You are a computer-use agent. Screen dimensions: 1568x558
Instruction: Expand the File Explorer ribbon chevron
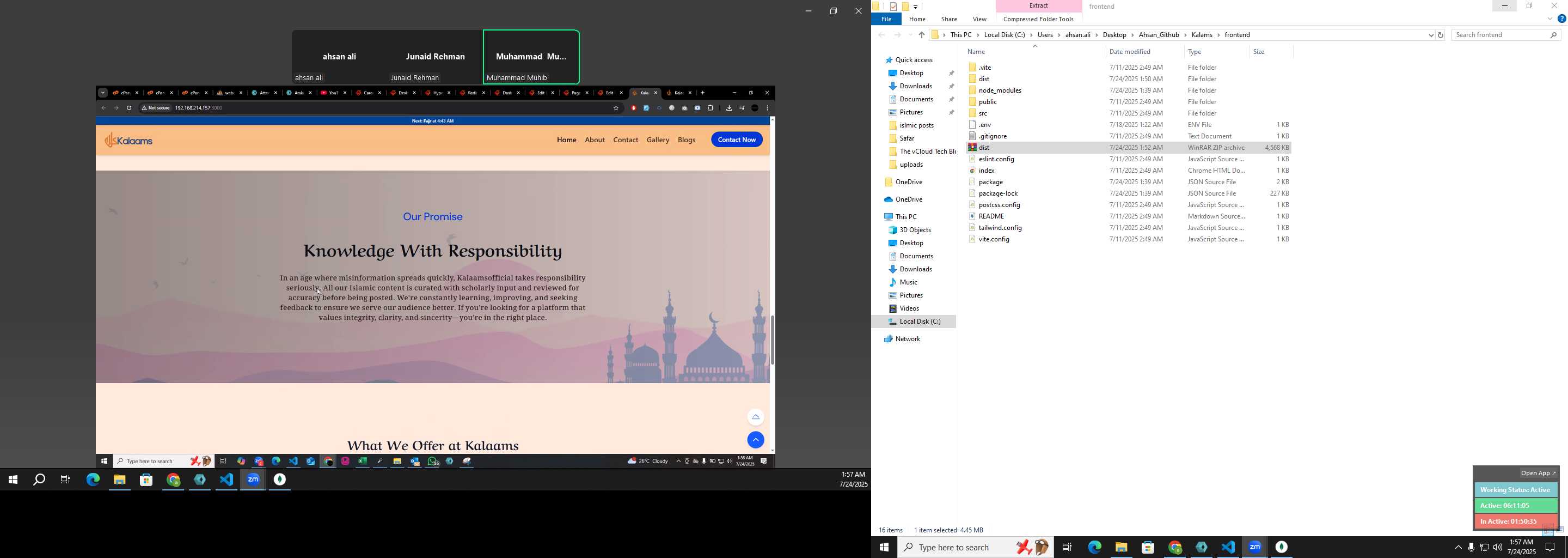click(1549, 19)
